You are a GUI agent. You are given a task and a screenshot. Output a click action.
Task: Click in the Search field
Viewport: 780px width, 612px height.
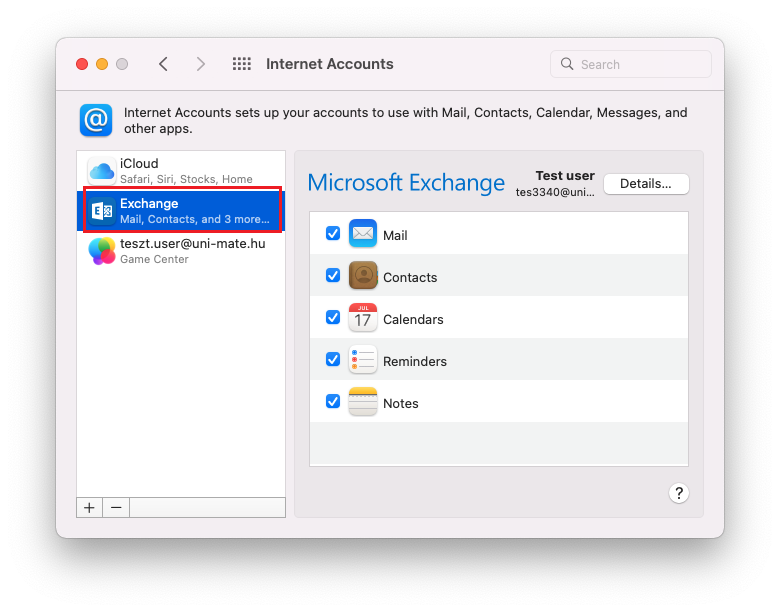coord(631,64)
